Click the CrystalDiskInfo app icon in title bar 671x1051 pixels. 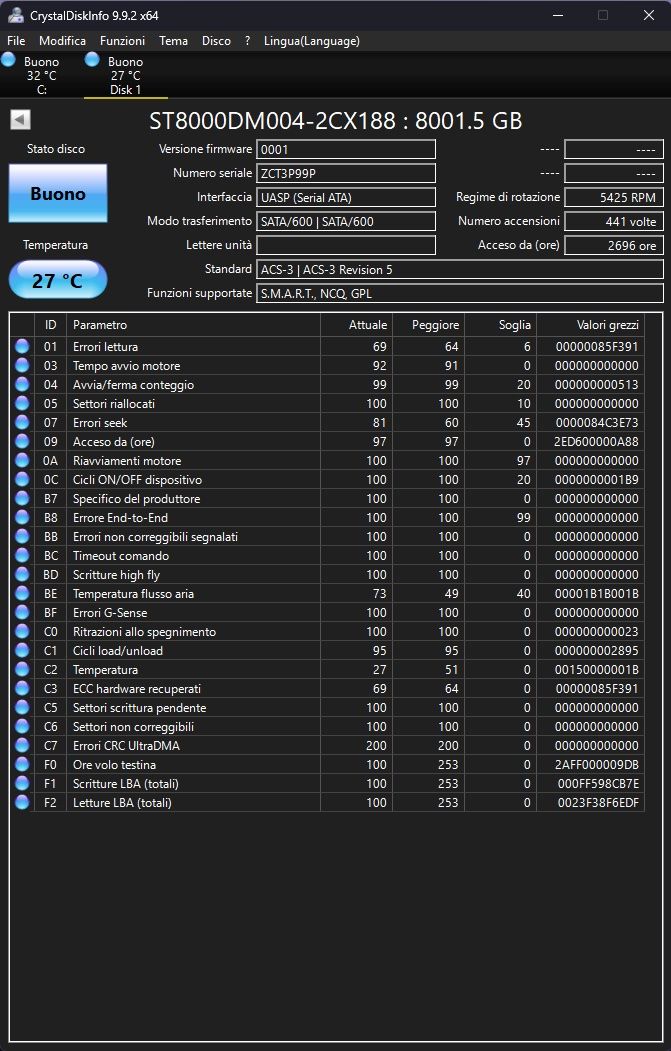tap(15, 15)
